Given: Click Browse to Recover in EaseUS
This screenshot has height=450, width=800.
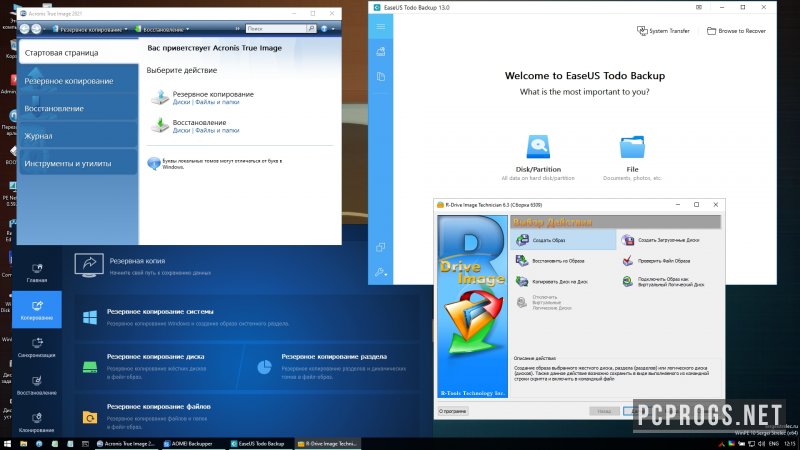Looking at the screenshot, I should [736, 31].
